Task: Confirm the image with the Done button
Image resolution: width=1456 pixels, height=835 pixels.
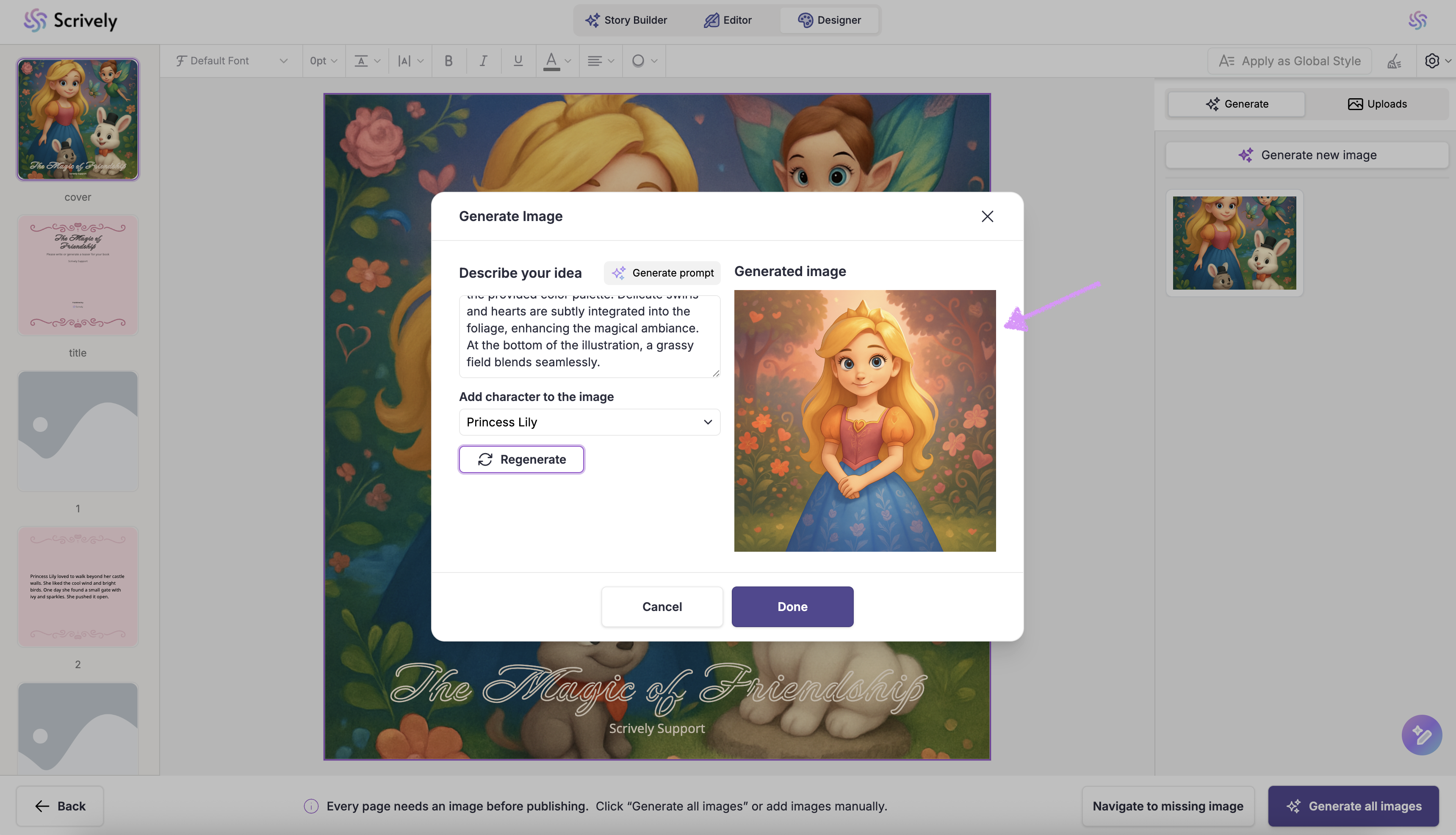Action: [792, 607]
